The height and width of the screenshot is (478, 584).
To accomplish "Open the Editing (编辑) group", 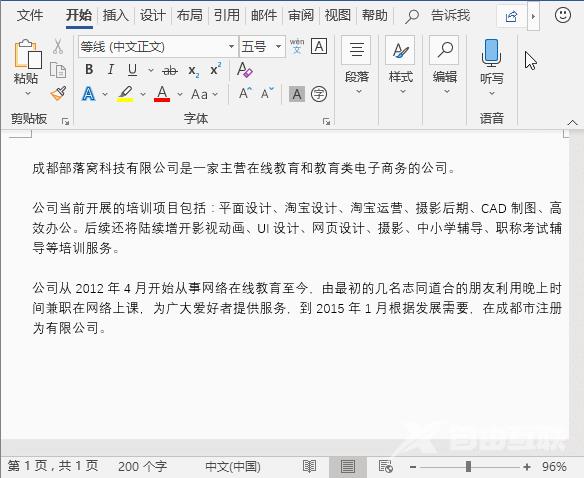I will click(445, 65).
